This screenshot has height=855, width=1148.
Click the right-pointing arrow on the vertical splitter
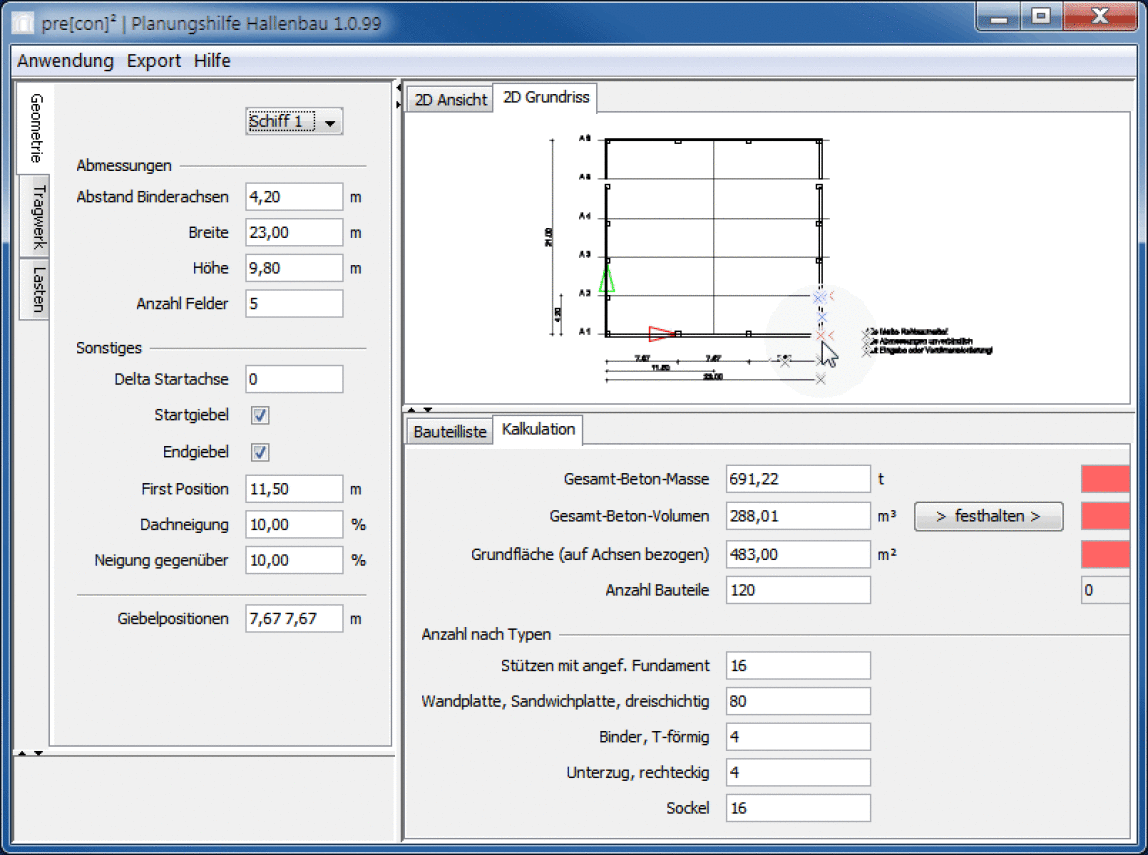[x=398, y=105]
